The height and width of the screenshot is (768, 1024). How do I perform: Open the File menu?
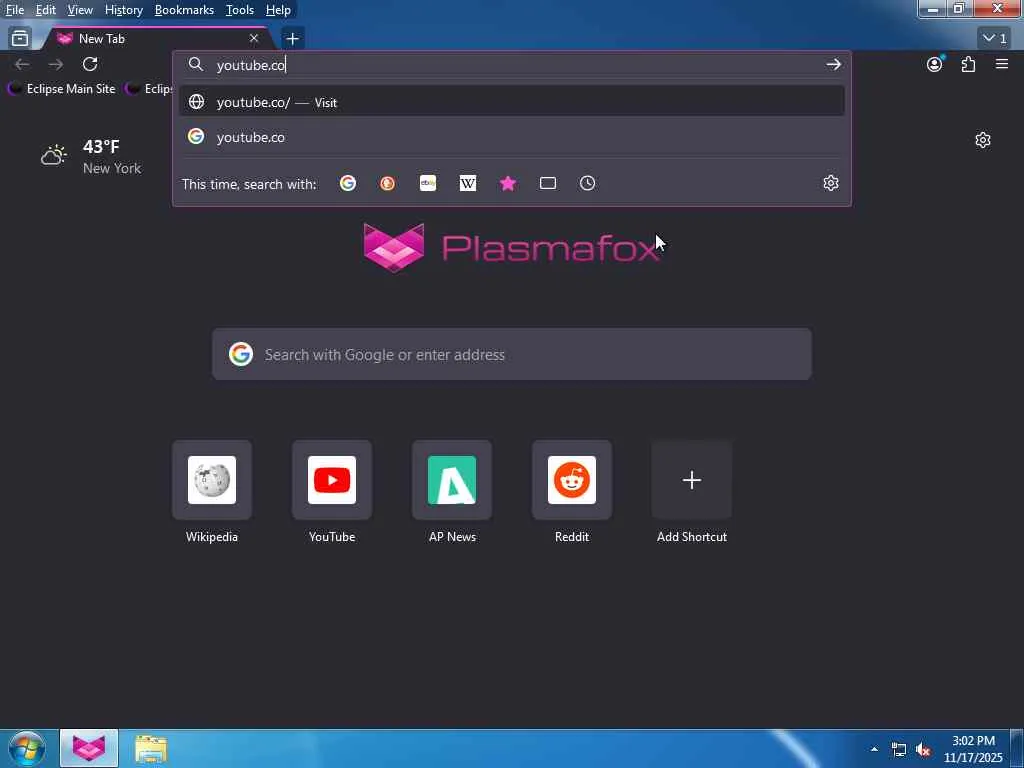[x=15, y=10]
